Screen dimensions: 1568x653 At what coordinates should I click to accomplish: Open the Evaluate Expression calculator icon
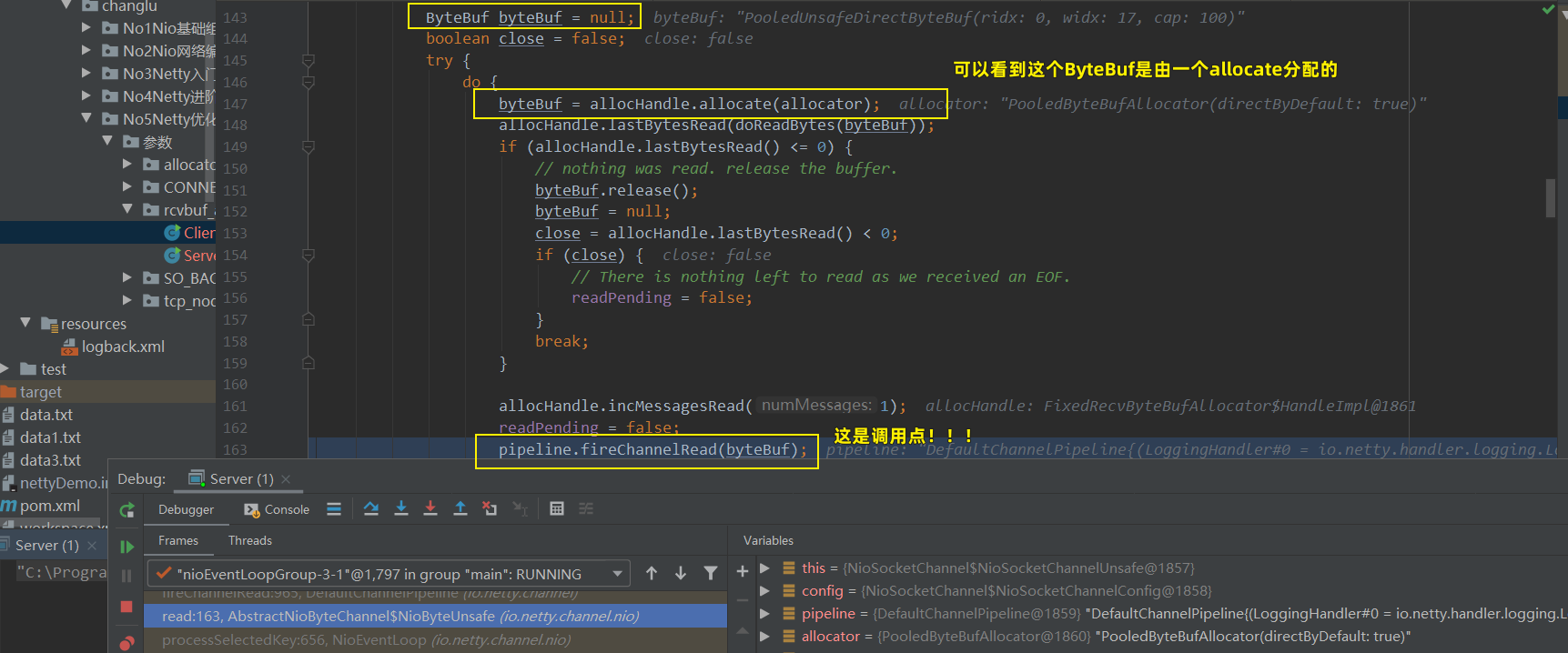click(x=557, y=509)
